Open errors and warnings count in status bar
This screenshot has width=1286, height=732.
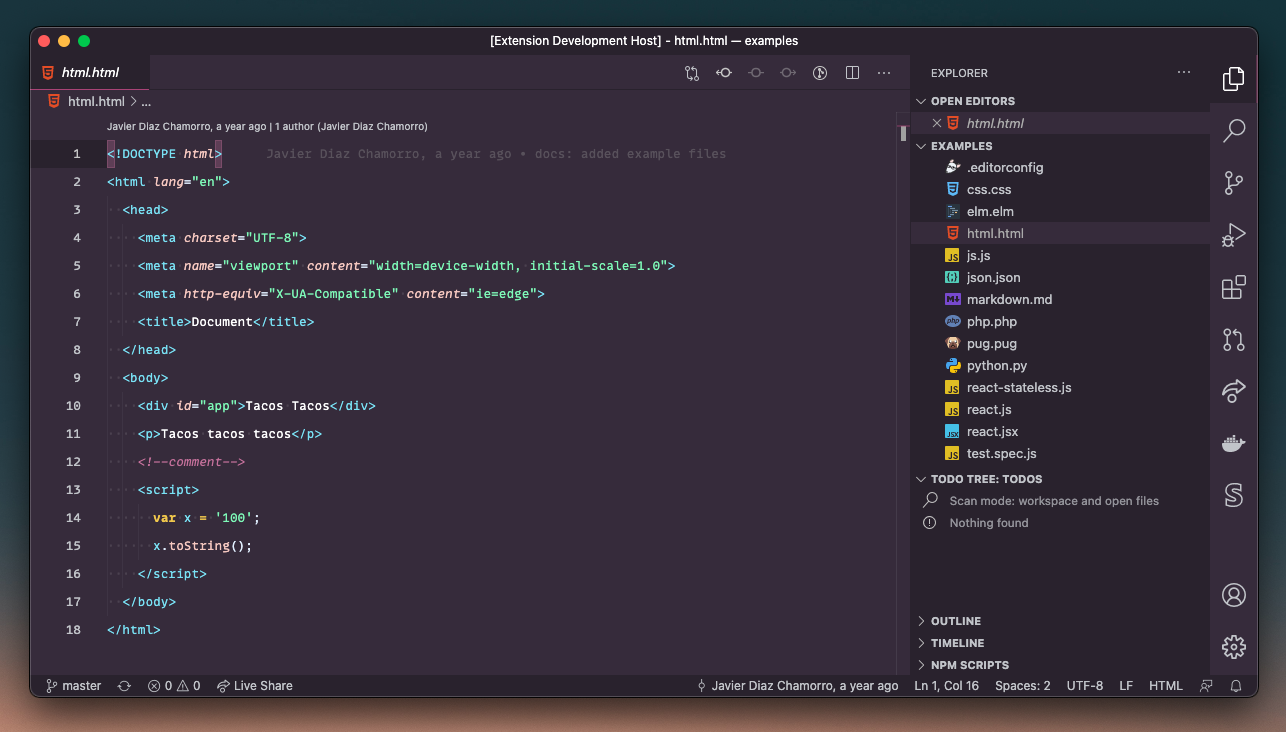174,686
